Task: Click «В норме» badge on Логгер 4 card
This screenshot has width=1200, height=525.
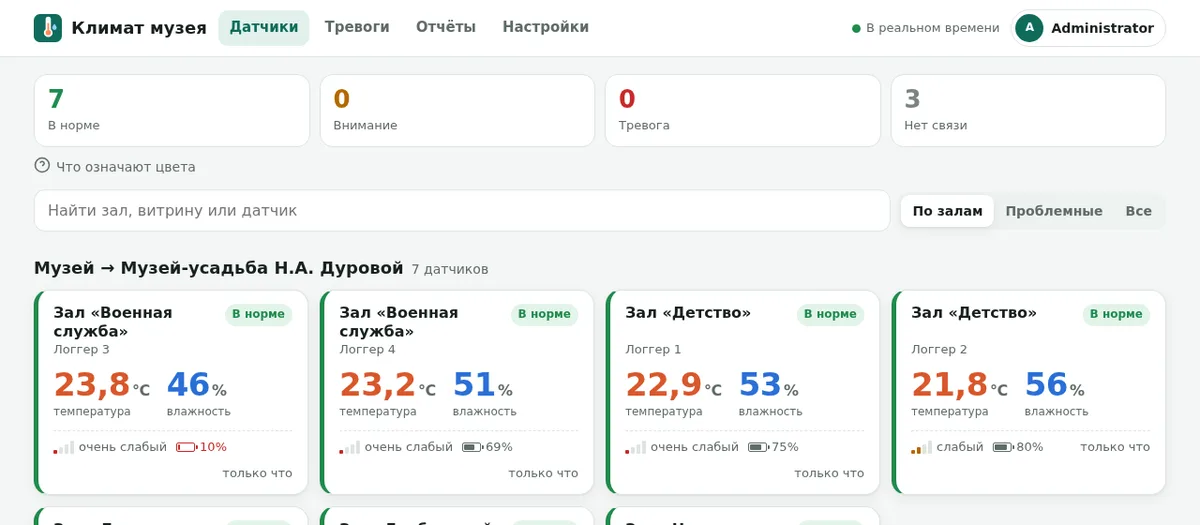Action: pos(544,314)
